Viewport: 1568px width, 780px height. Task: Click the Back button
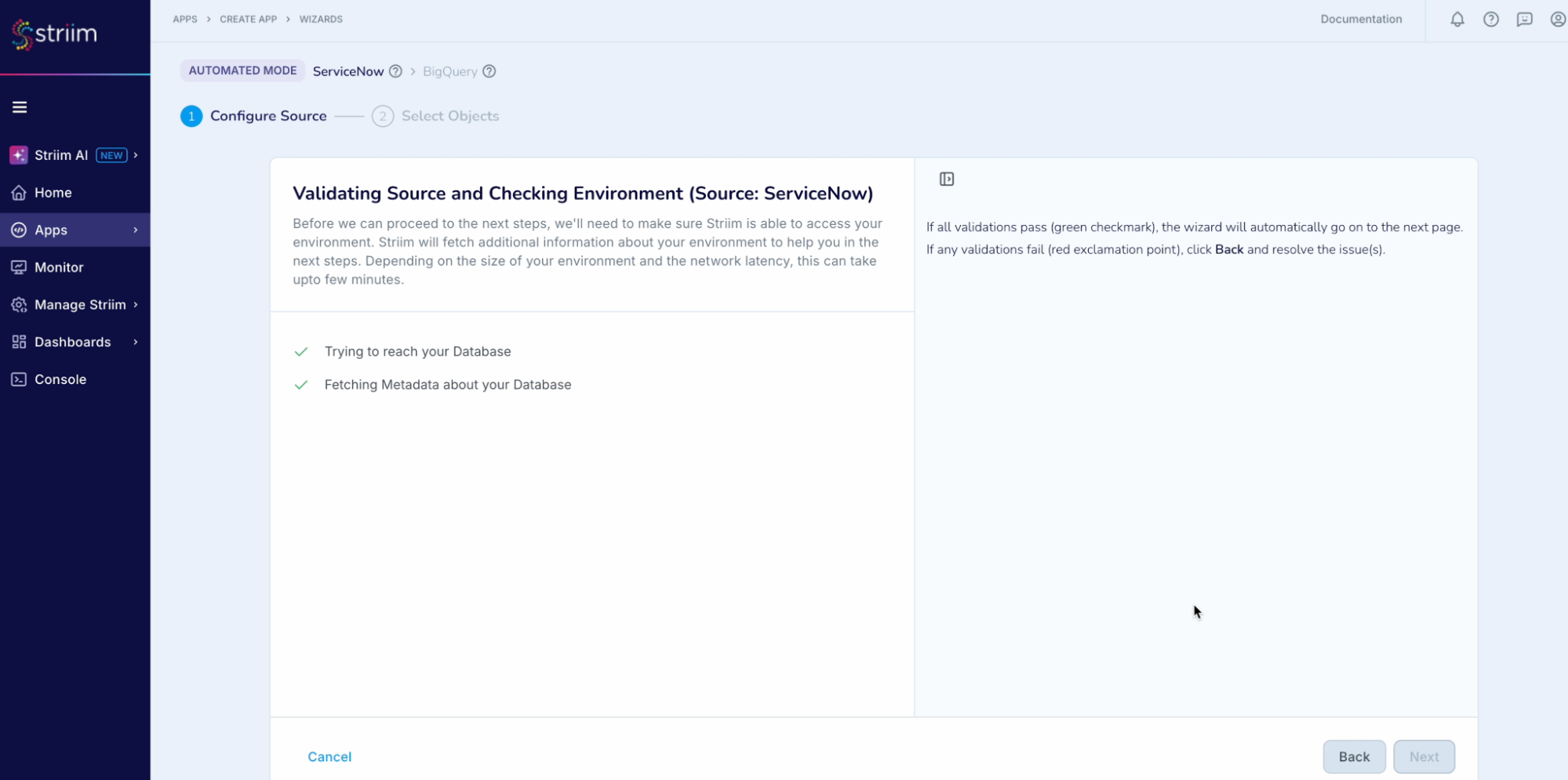[x=1354, y=756]
